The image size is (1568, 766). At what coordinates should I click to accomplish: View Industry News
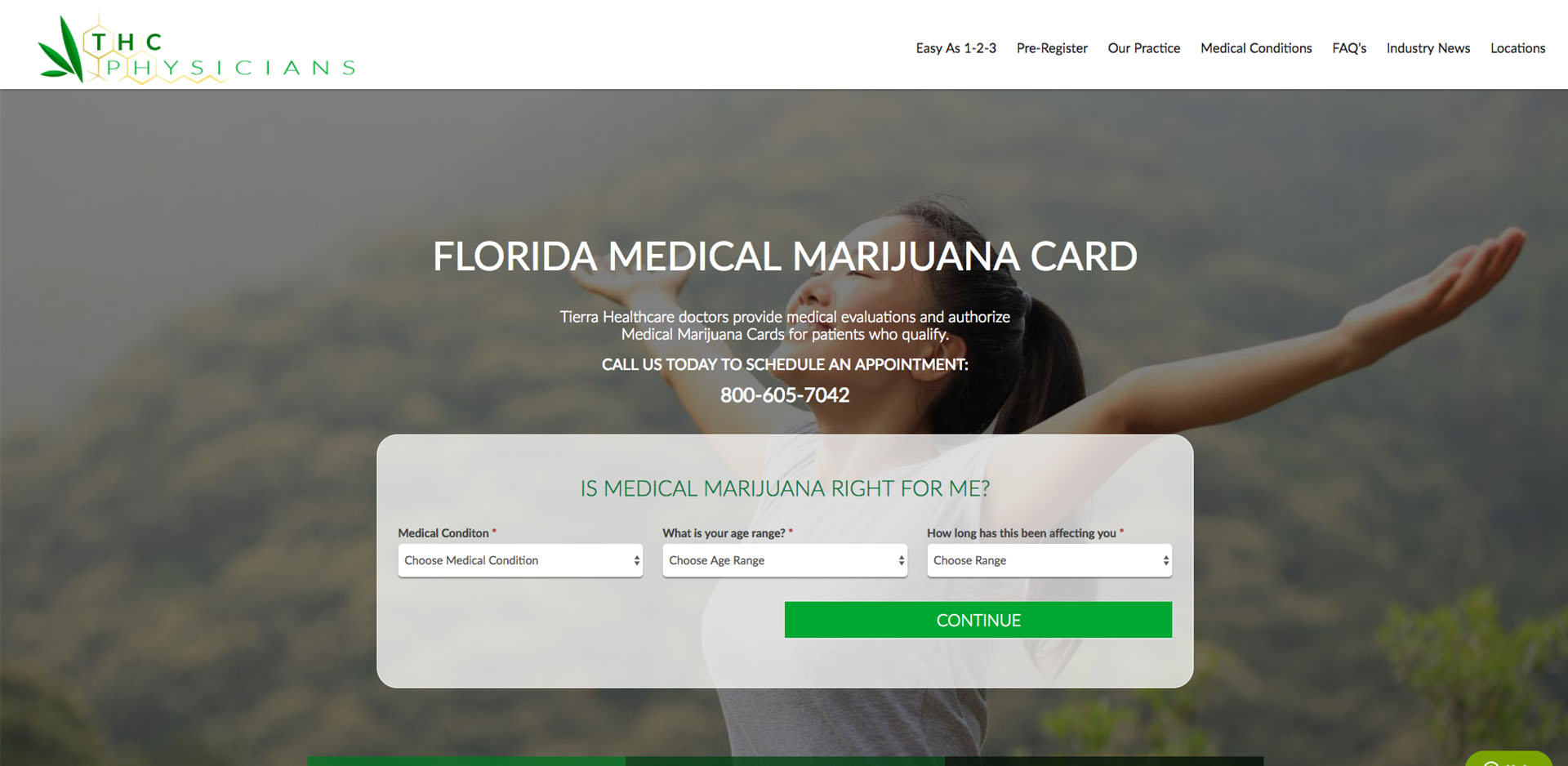1428,48
